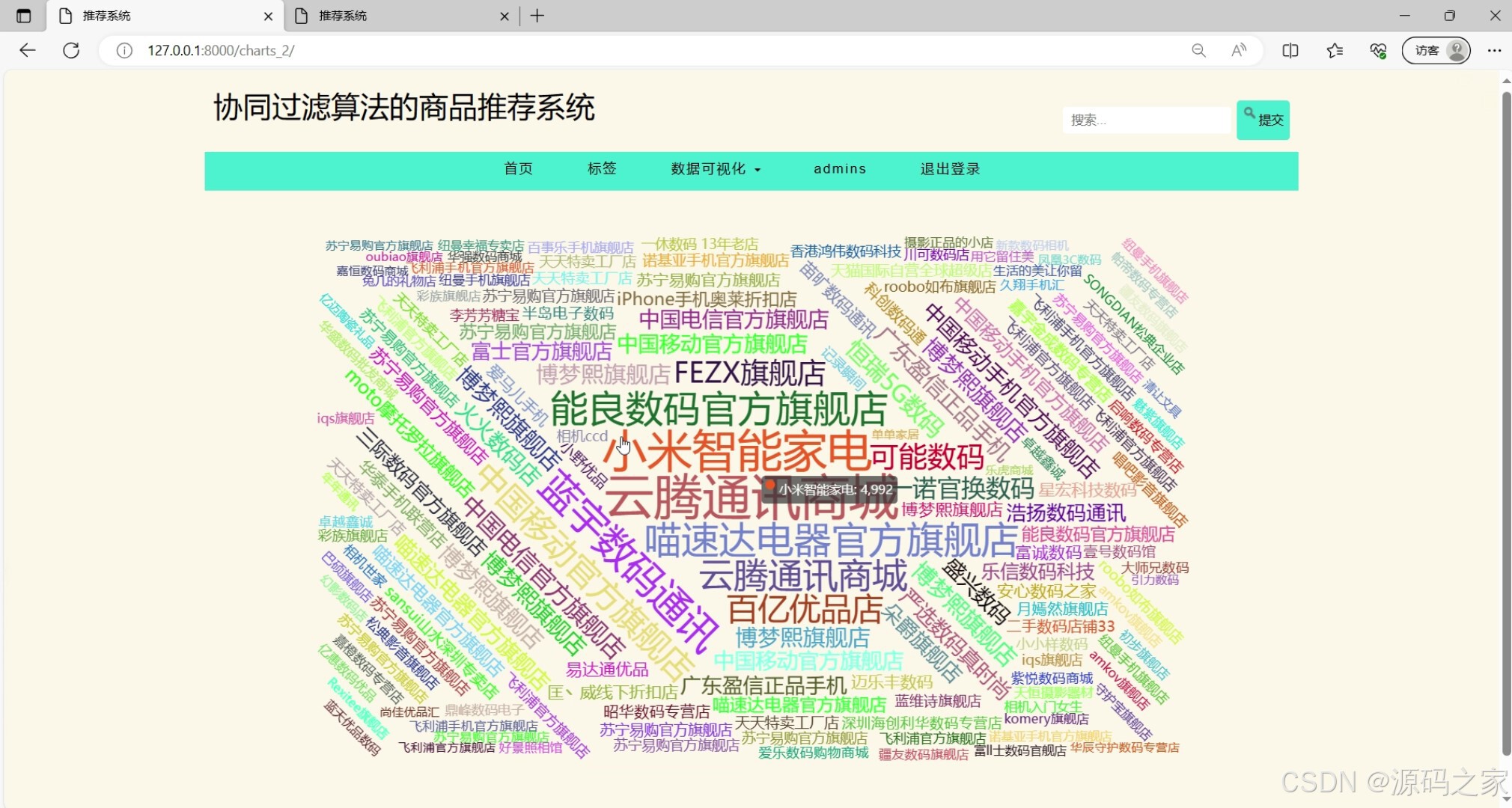Expand the 数据可视化 dropdown menu

point(715,169)
